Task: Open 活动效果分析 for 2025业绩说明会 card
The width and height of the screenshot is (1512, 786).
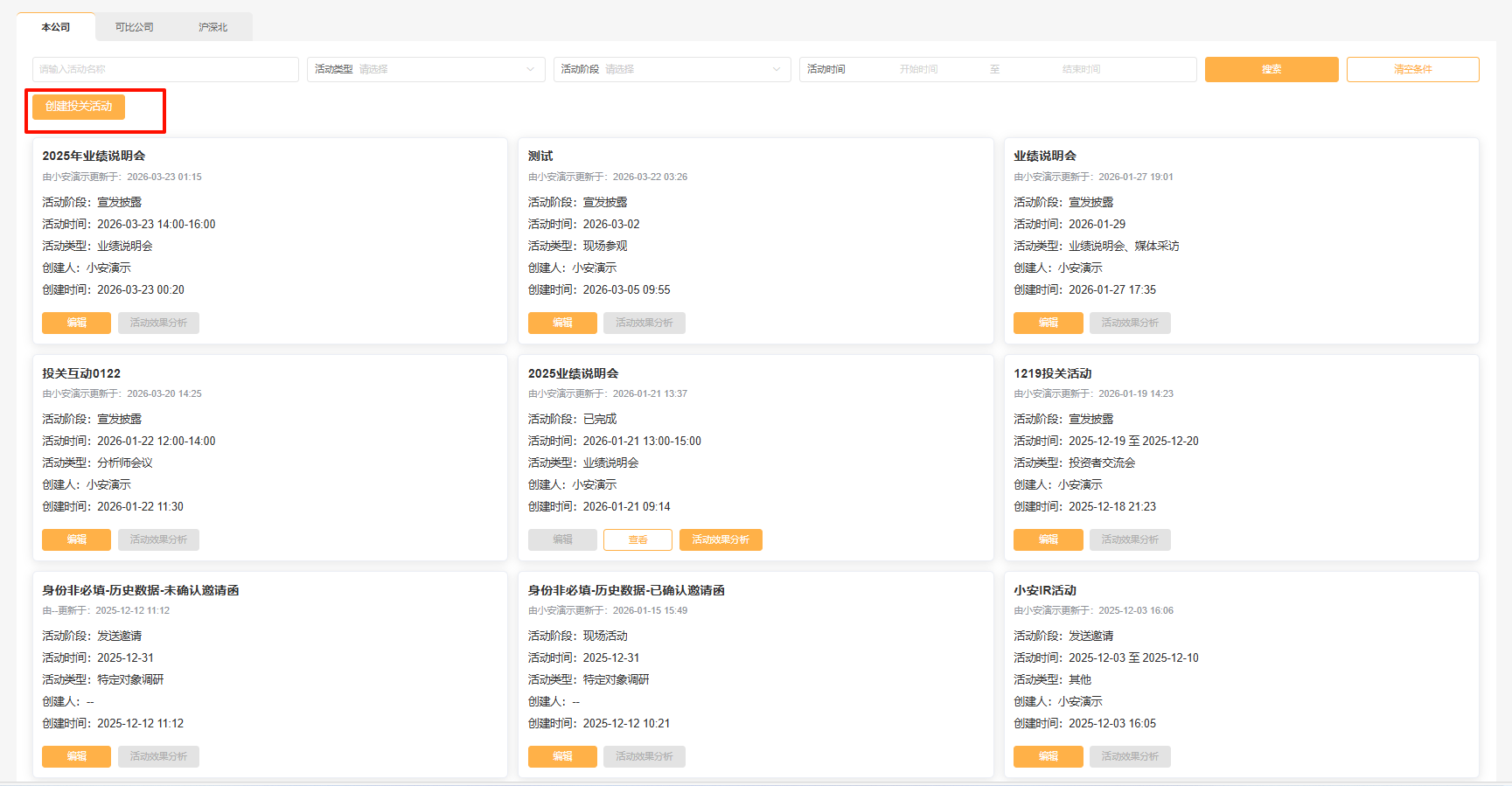Action: point(721,539)
